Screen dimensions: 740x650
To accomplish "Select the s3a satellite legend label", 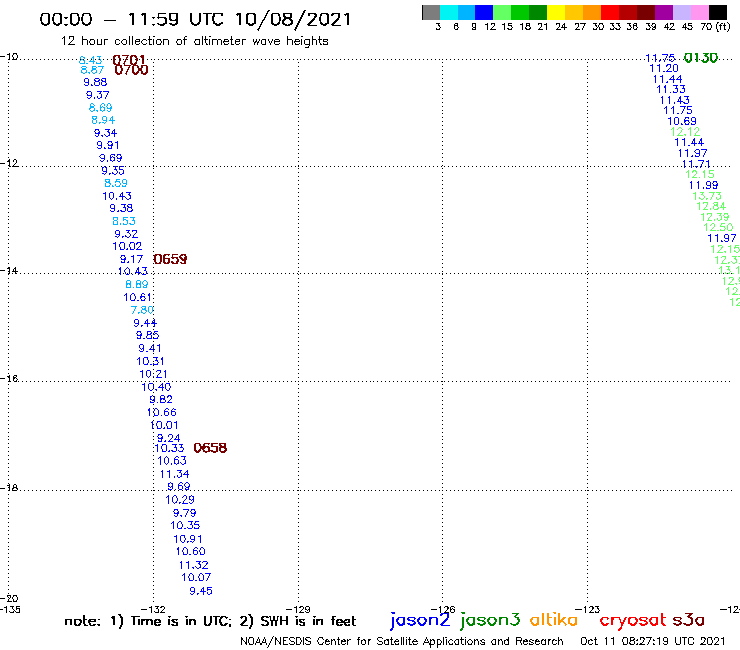I will [x=688, y=620].
